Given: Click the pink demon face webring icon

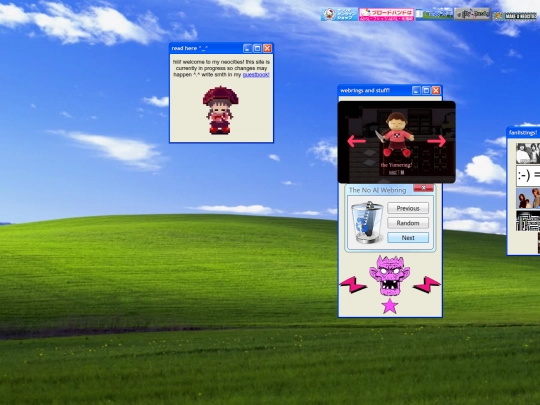Looking at the screenshot, I should pyautogui.click(x=390, y=276).
